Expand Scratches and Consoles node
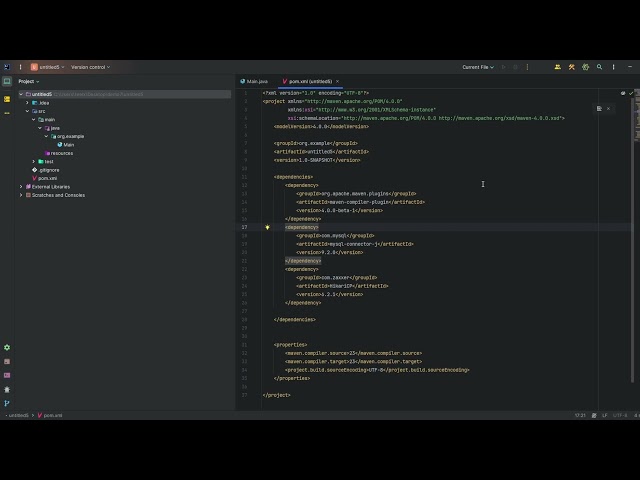The width and height of the screenshot is (640, 480). pos(21,195)
